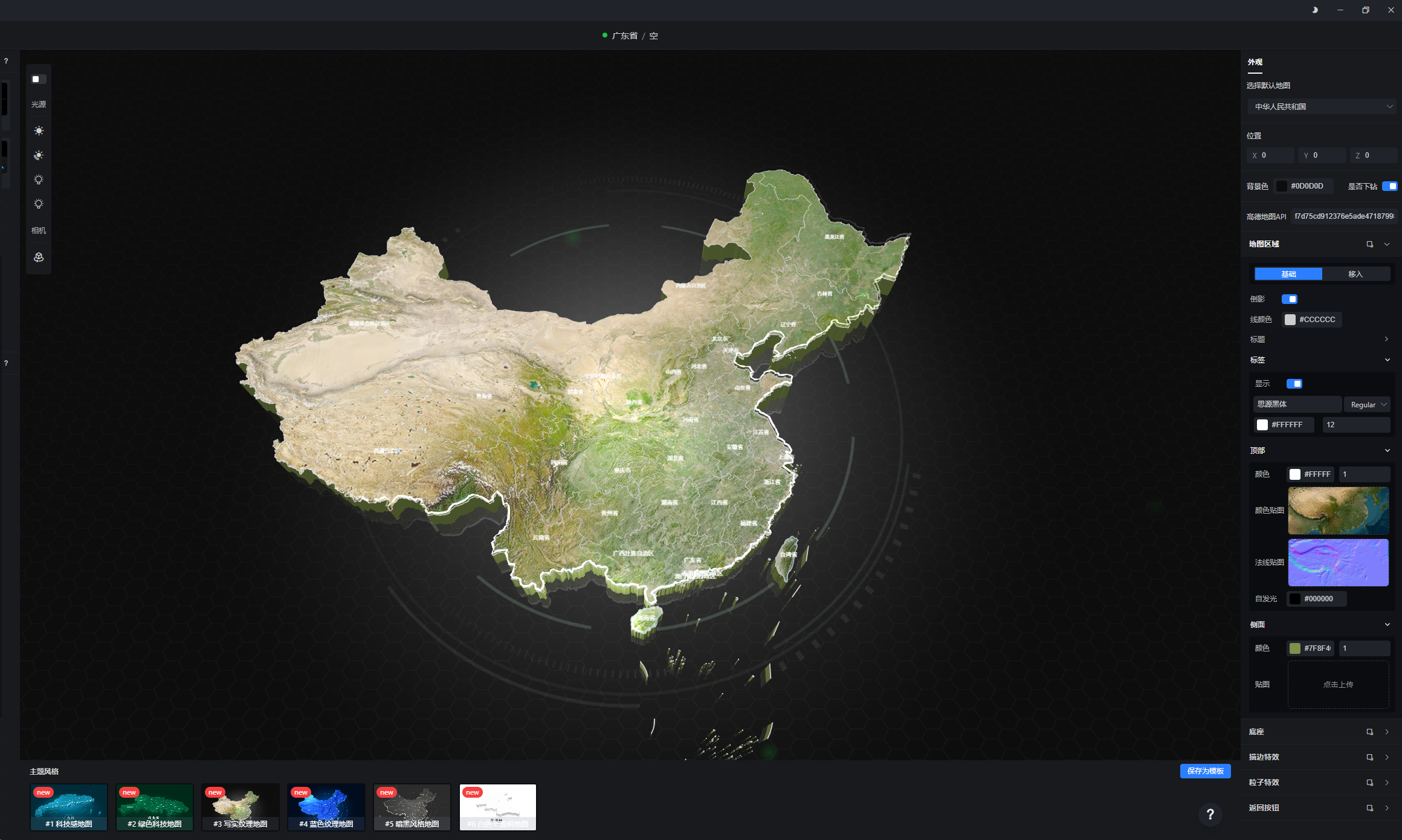Add a sun-style light from the 光源 toolbar
1402x840 pixels.
[39, 131]
